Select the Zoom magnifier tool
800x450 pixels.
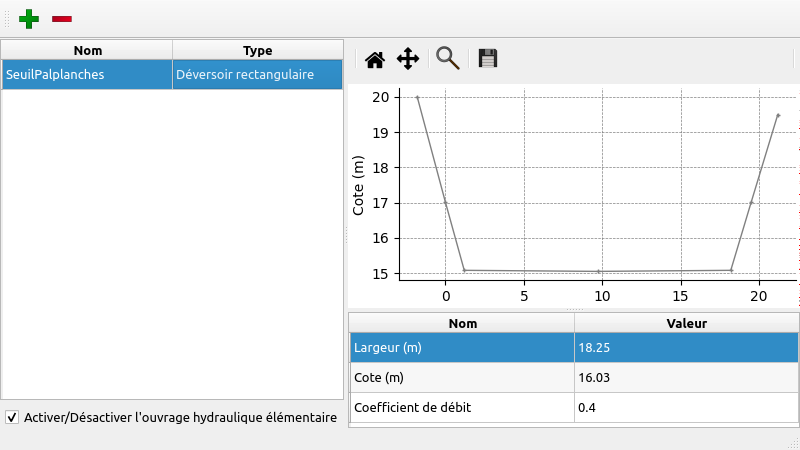[x=447, y=59]
